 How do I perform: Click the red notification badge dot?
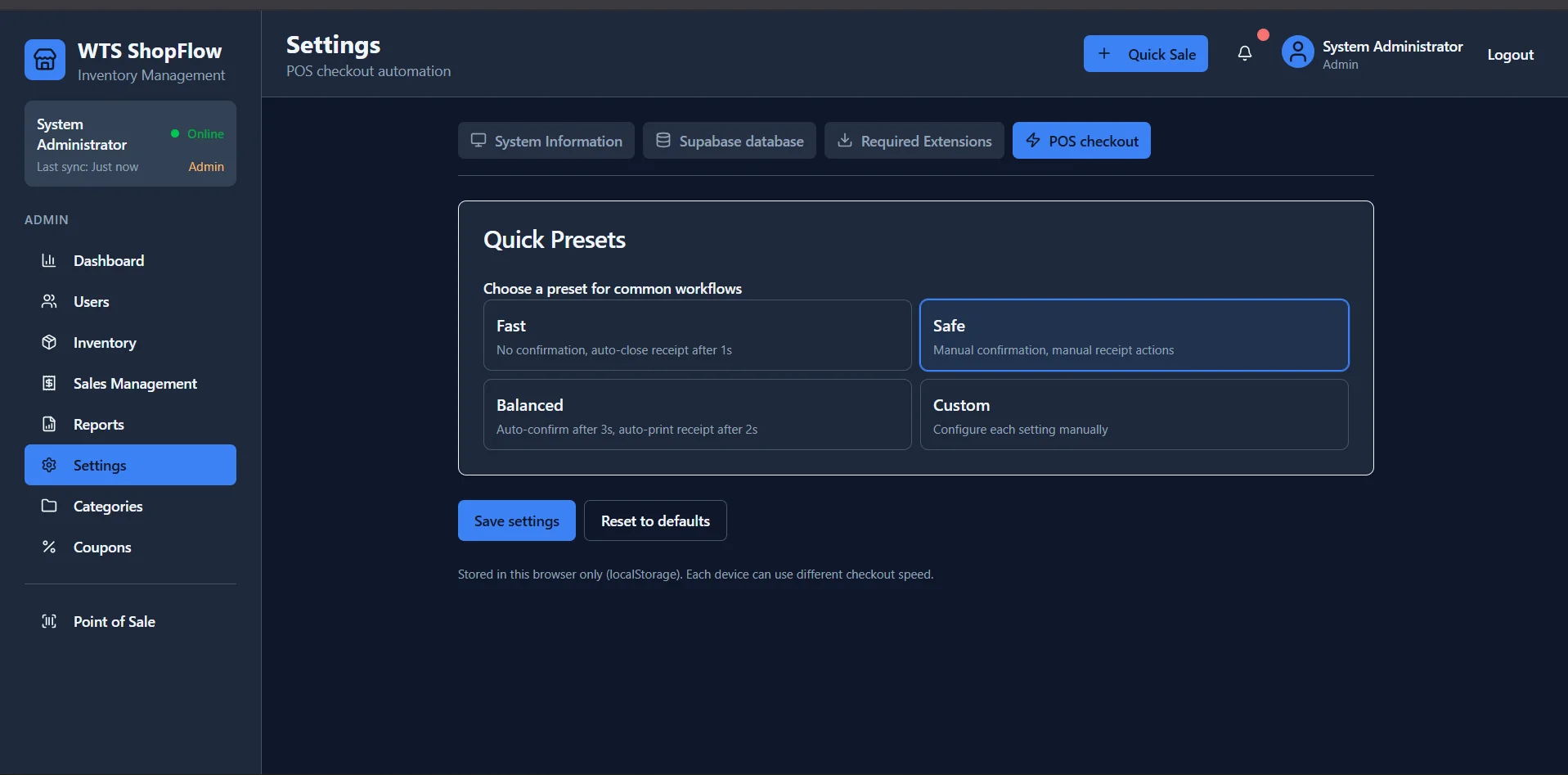tap(1263, 34)
